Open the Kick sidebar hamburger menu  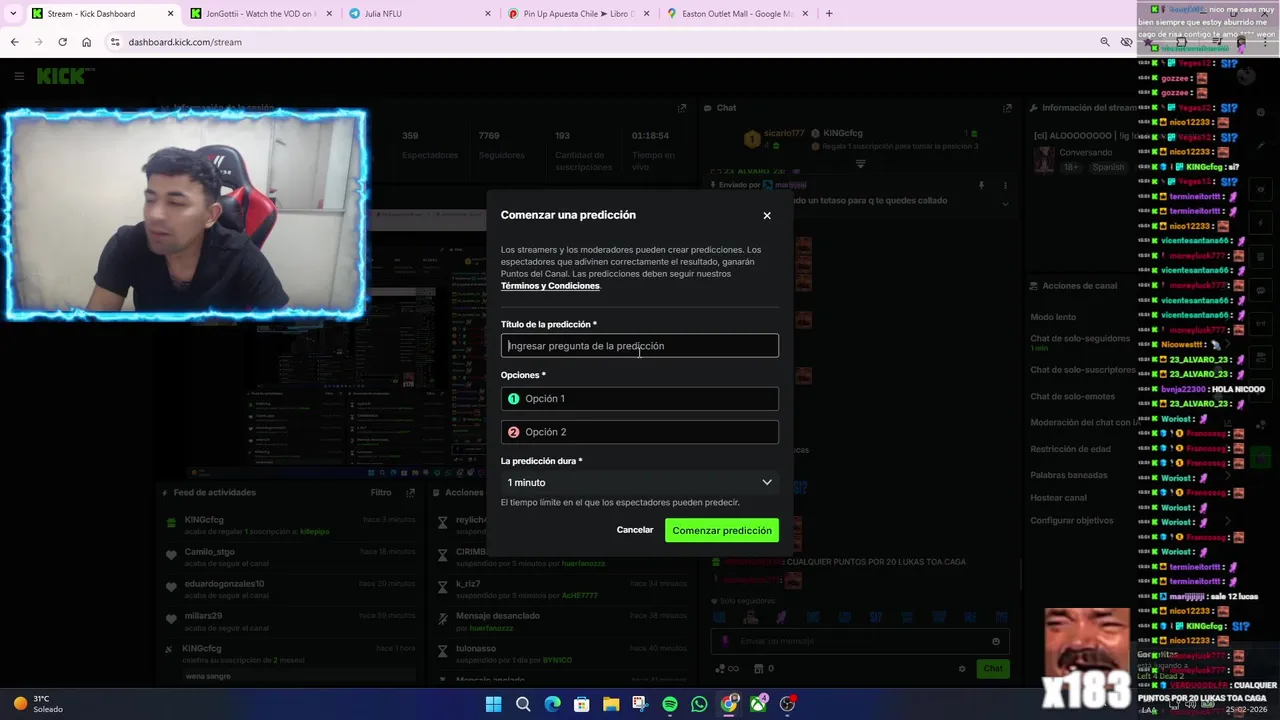tap(19, 76)
